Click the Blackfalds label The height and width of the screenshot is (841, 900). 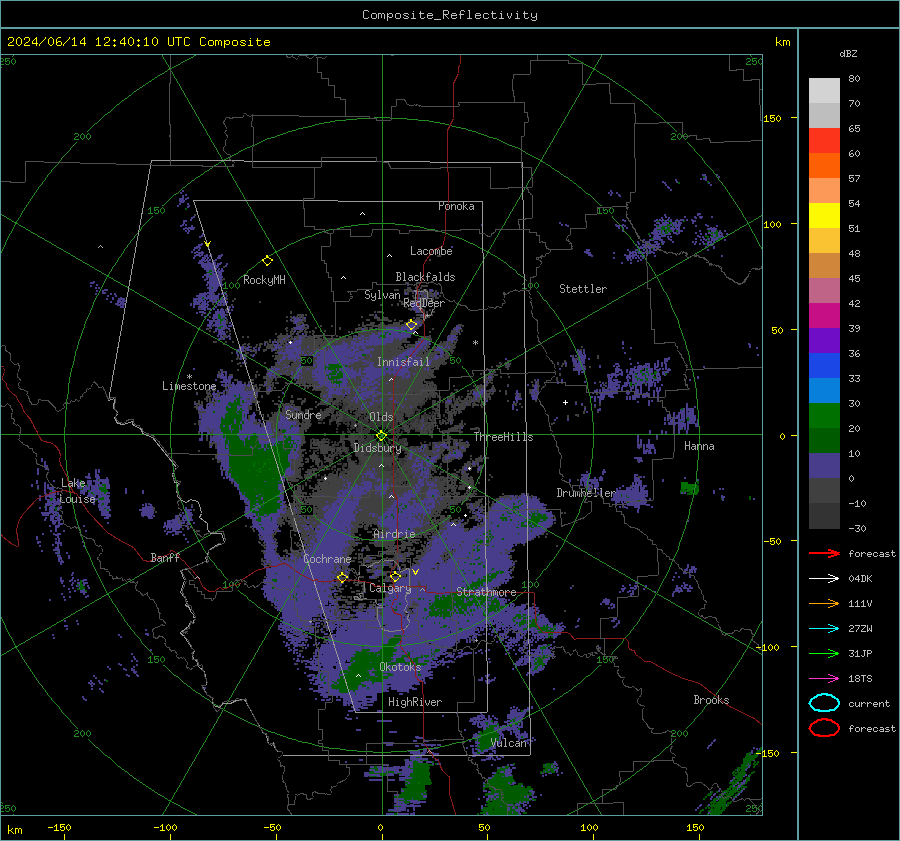425,277
